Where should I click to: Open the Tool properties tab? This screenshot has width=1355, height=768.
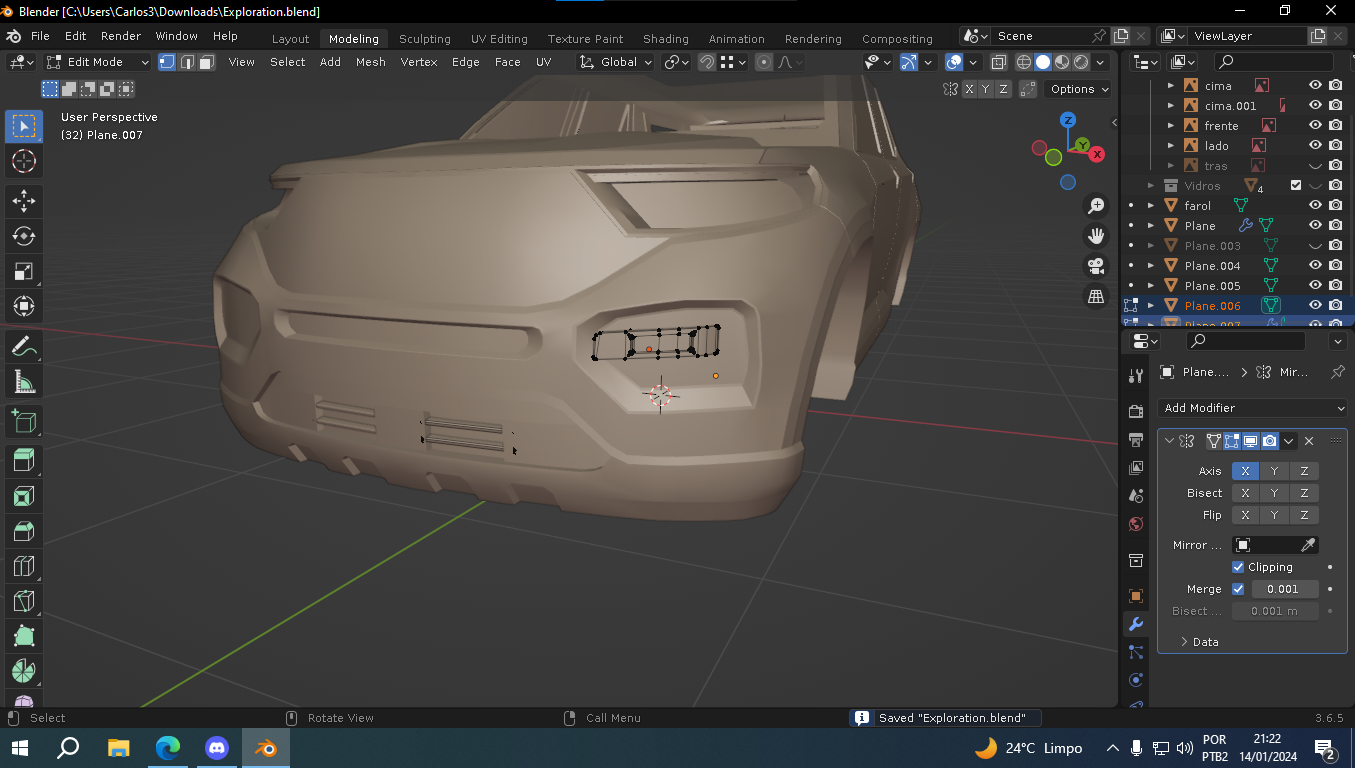[1136, 376]
